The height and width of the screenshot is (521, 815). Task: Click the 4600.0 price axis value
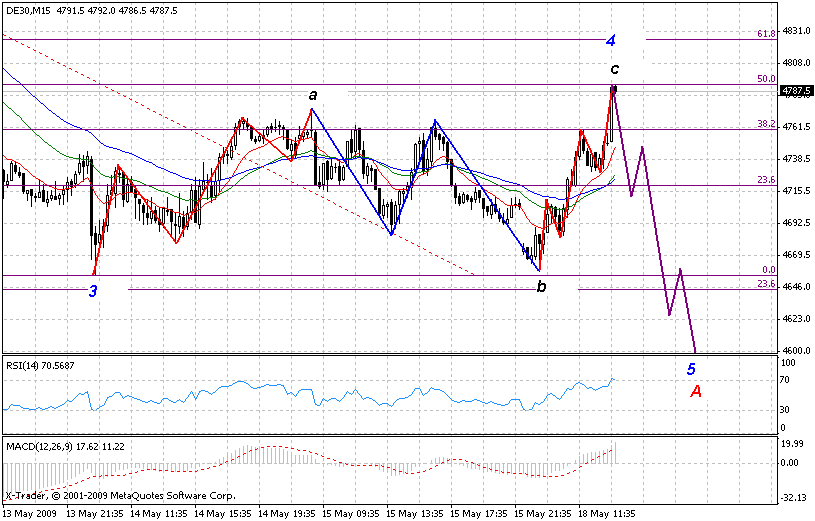pyautogui.click(x=797, y=350)
